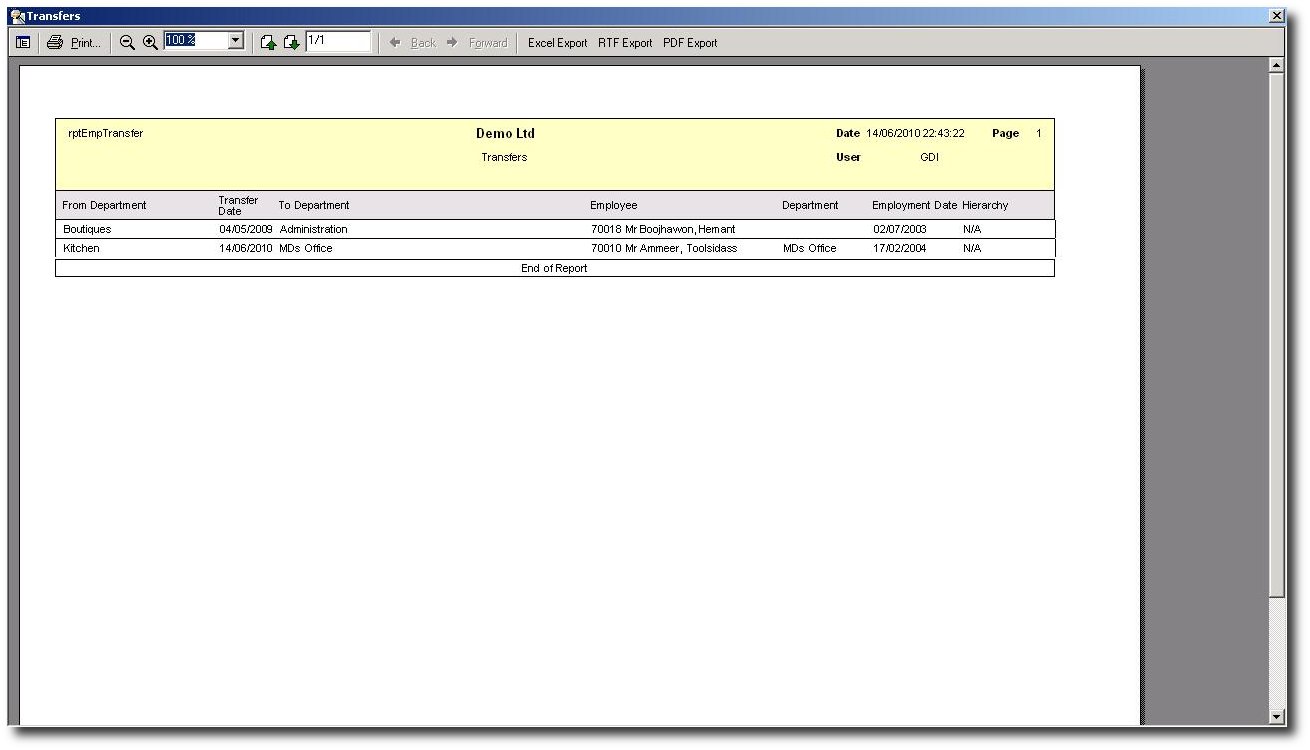Click the Back arrow icon
1310x750 pixels.
[395, 42]
